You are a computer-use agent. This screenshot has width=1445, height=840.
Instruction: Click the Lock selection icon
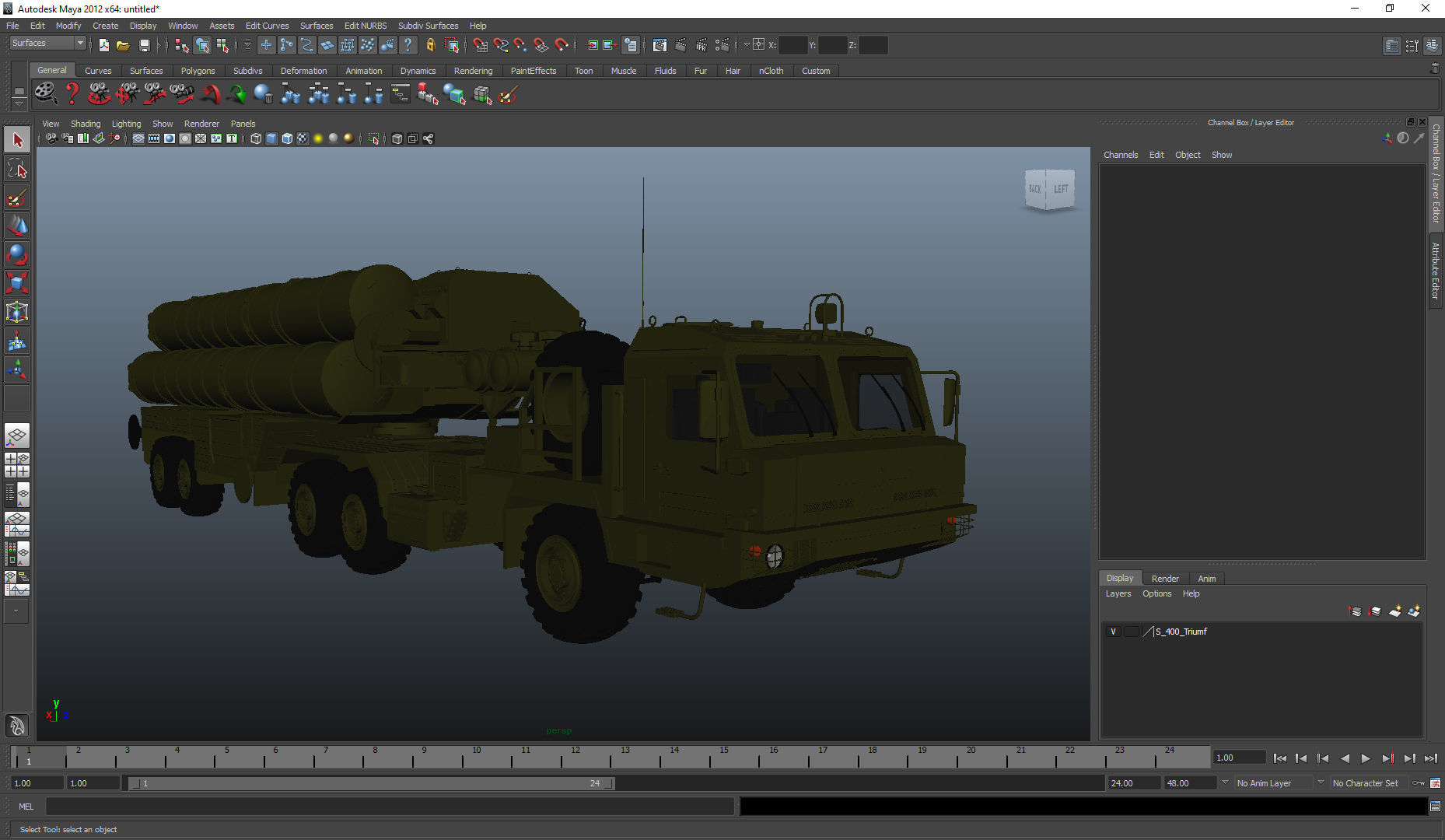430,45
